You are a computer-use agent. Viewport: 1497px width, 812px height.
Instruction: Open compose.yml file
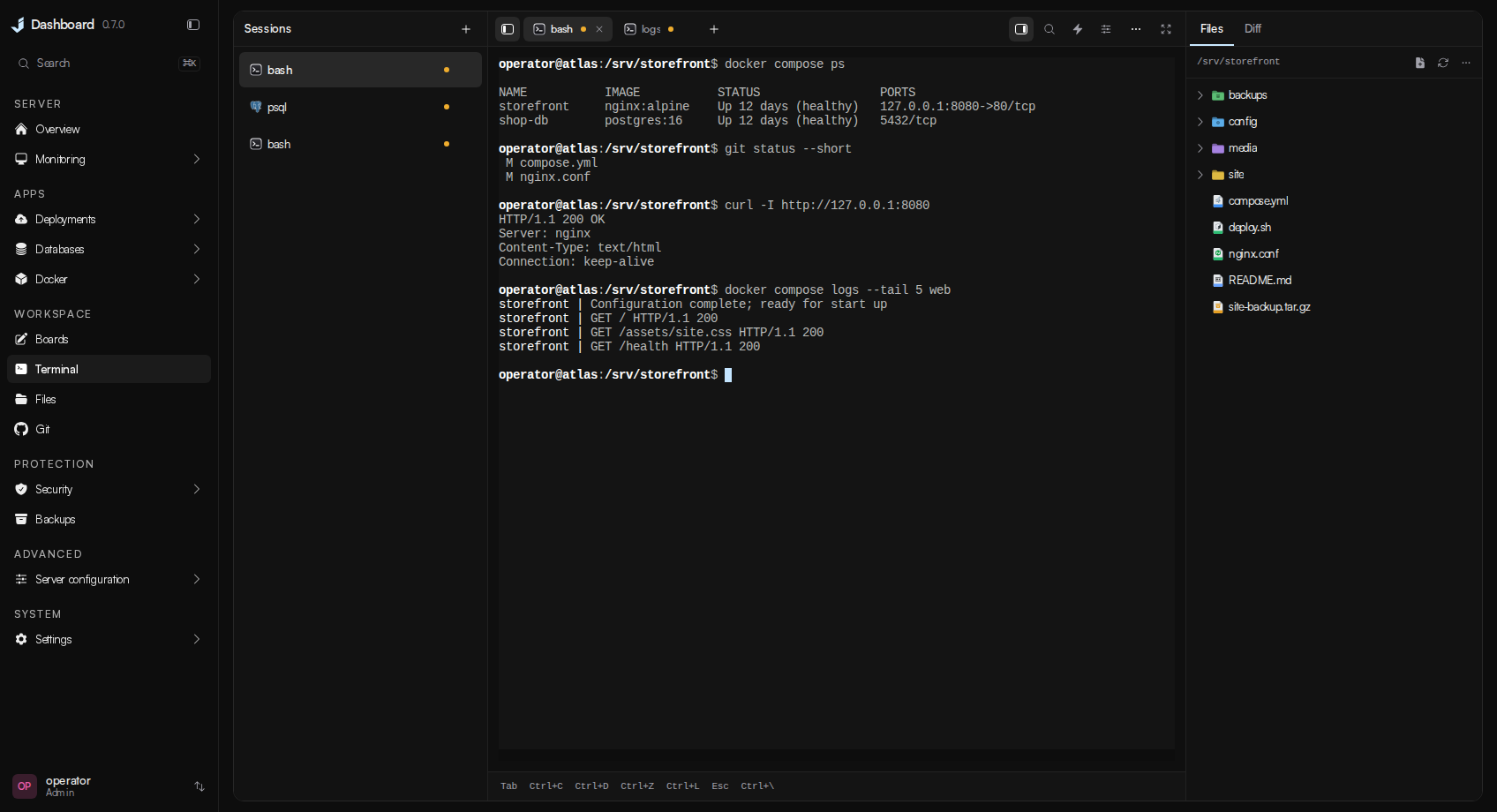pos(1334,201)
